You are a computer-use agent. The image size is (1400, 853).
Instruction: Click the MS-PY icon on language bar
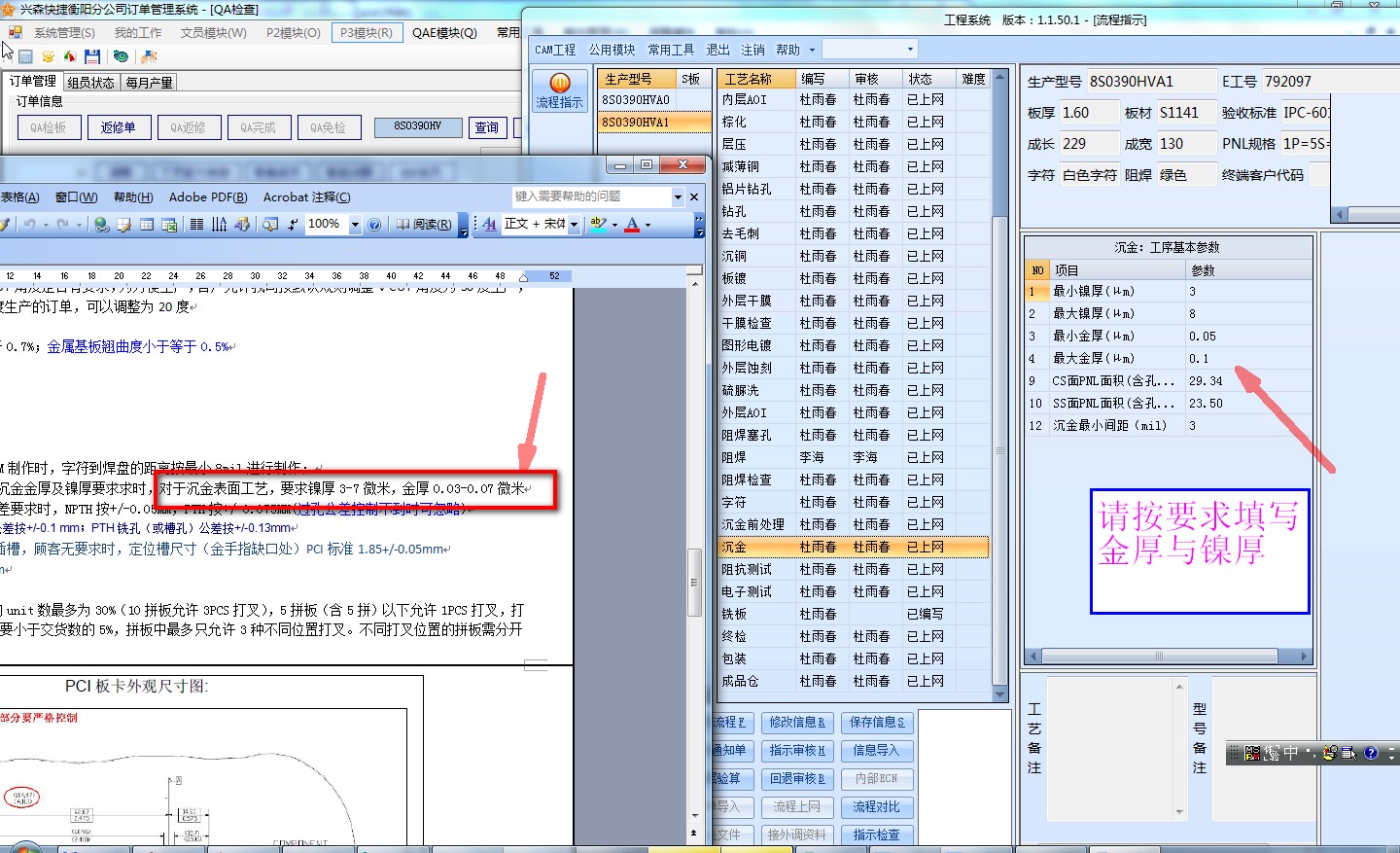(x=1252, y=753)
